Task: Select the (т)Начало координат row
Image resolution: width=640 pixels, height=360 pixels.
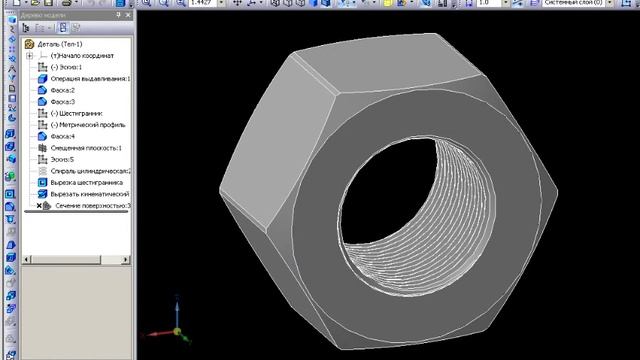Action: pyautogui.click(x=82, y=56)
